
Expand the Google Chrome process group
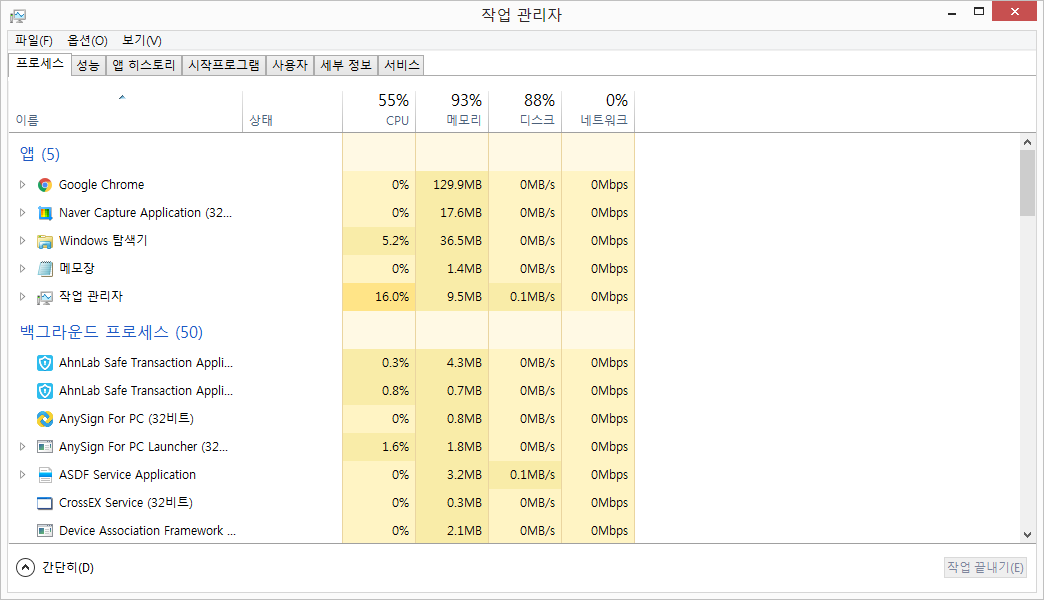[x=22, y=184]
